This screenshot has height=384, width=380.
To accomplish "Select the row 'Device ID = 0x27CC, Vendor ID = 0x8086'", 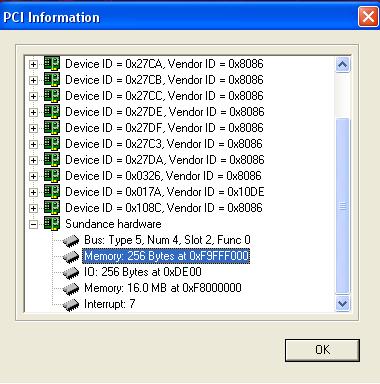I will 164,96.
